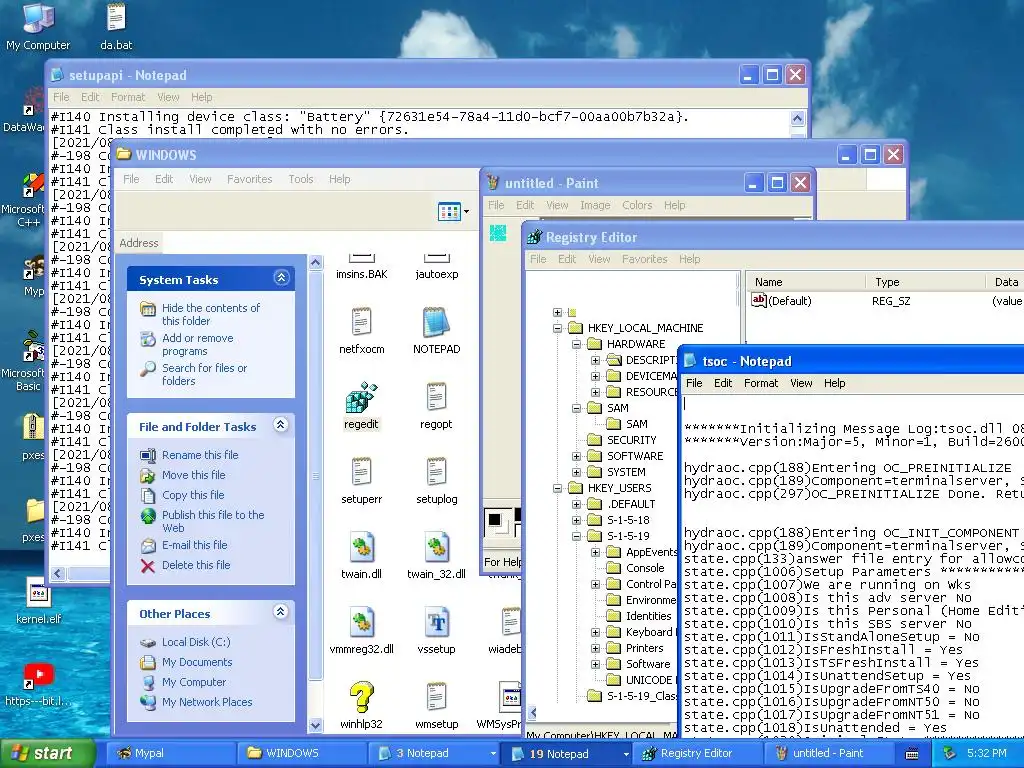Open Colors menu in Paint
1024x768 pixels.
[637, 205]
